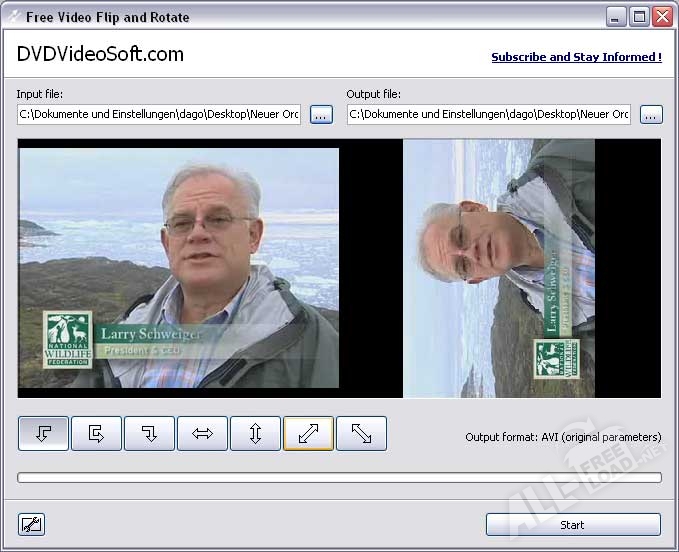Flip video horizontally with left-right arrow button
Screen dimensions: 679x552
pos(202,433)
